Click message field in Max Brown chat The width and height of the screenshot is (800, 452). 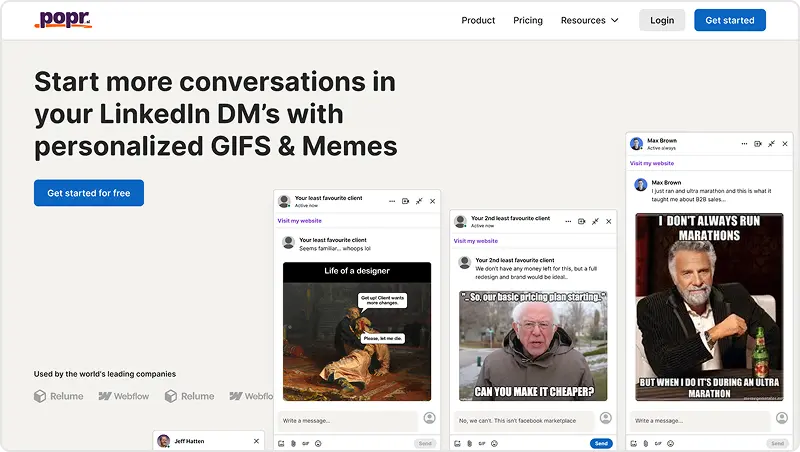click(x=699, y=420)
